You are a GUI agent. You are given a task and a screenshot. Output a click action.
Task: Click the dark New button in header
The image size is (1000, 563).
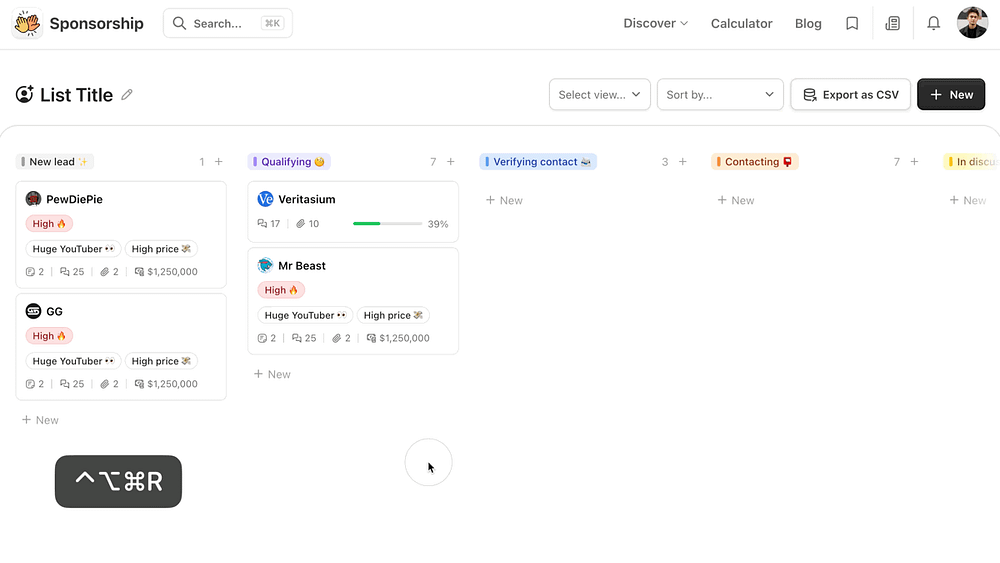click(951, 94)
